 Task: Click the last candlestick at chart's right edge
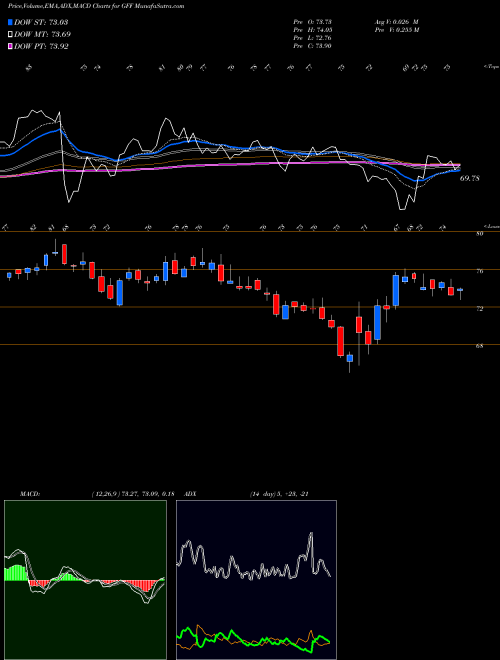point(460,292)
